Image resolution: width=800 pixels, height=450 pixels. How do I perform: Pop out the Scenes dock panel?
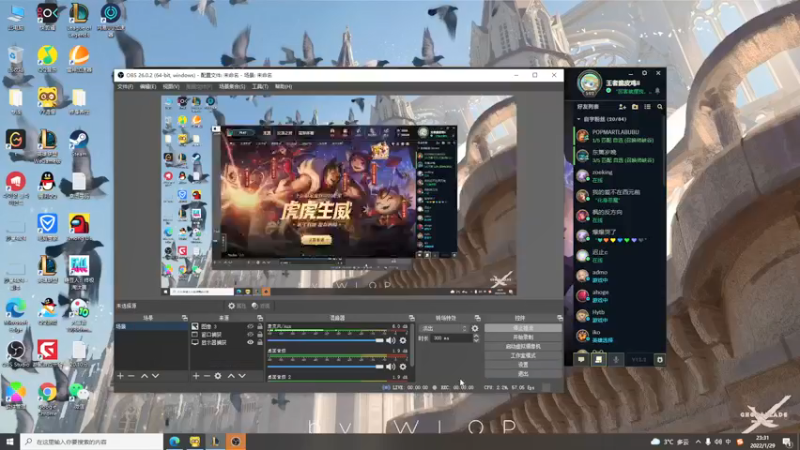184,318
